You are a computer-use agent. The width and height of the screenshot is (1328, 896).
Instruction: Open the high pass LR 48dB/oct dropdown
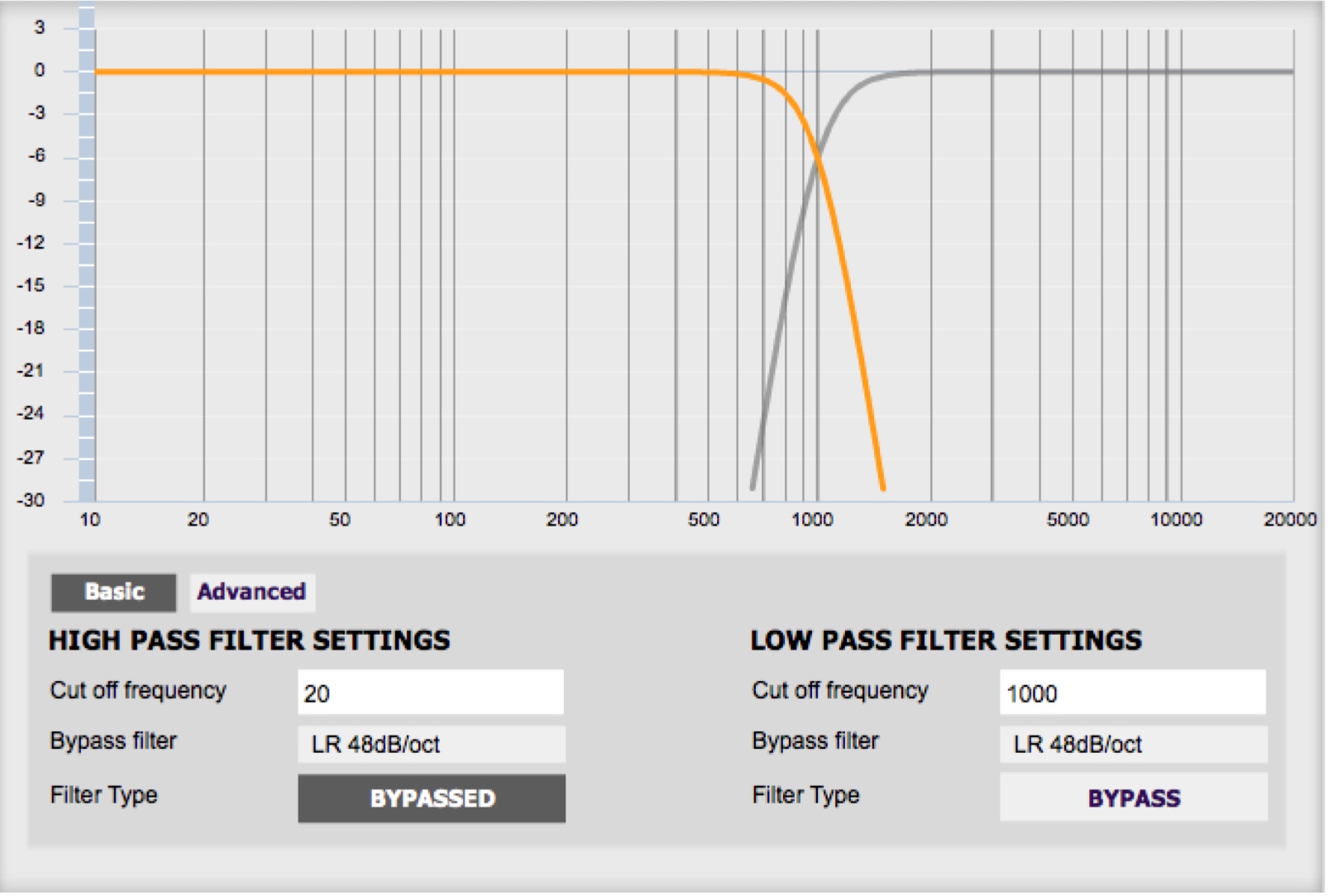431,744
